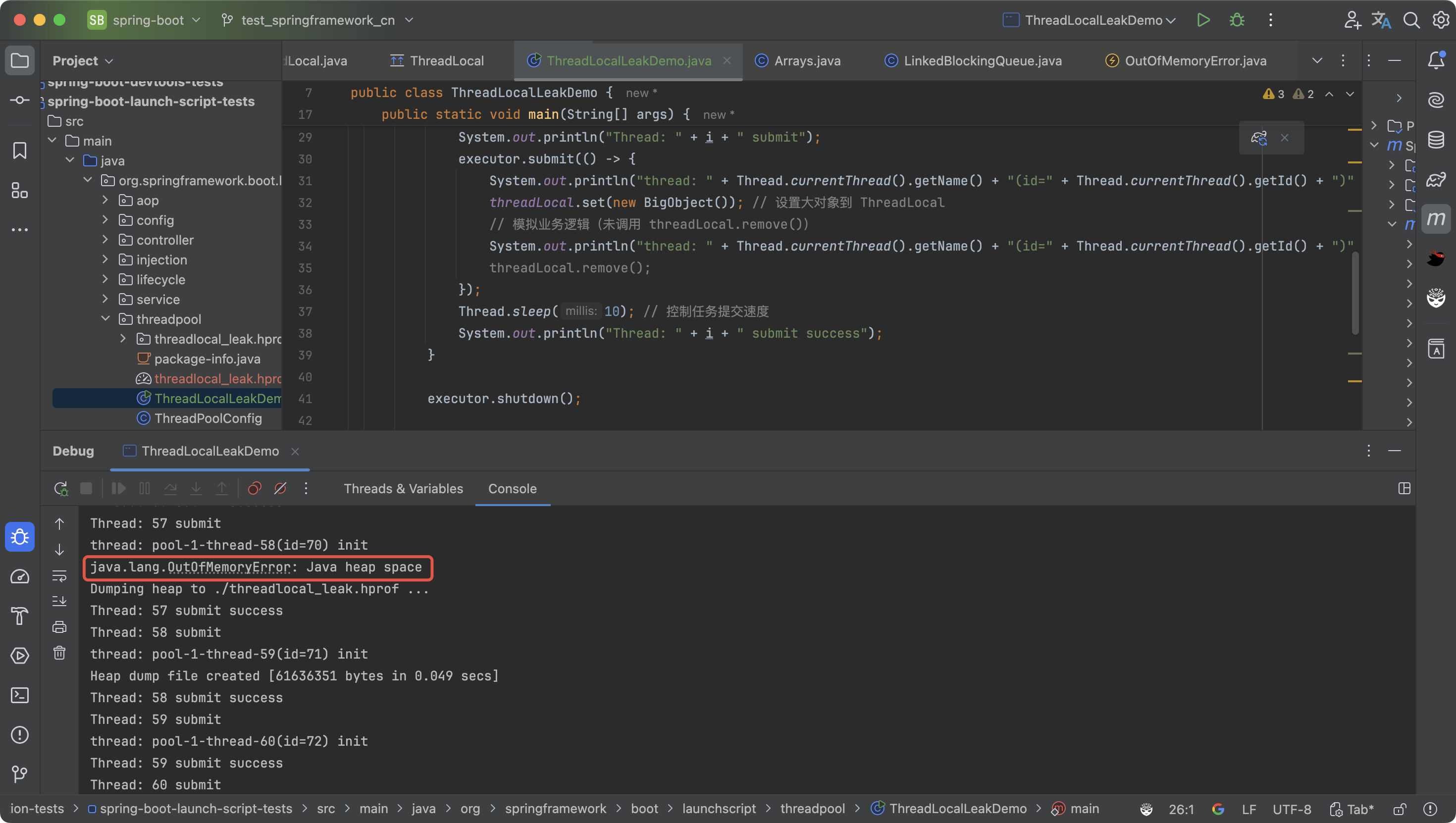Open the Bookmarks tool window
Viewport: 1456px width, 823px height.
click(20, 151)
